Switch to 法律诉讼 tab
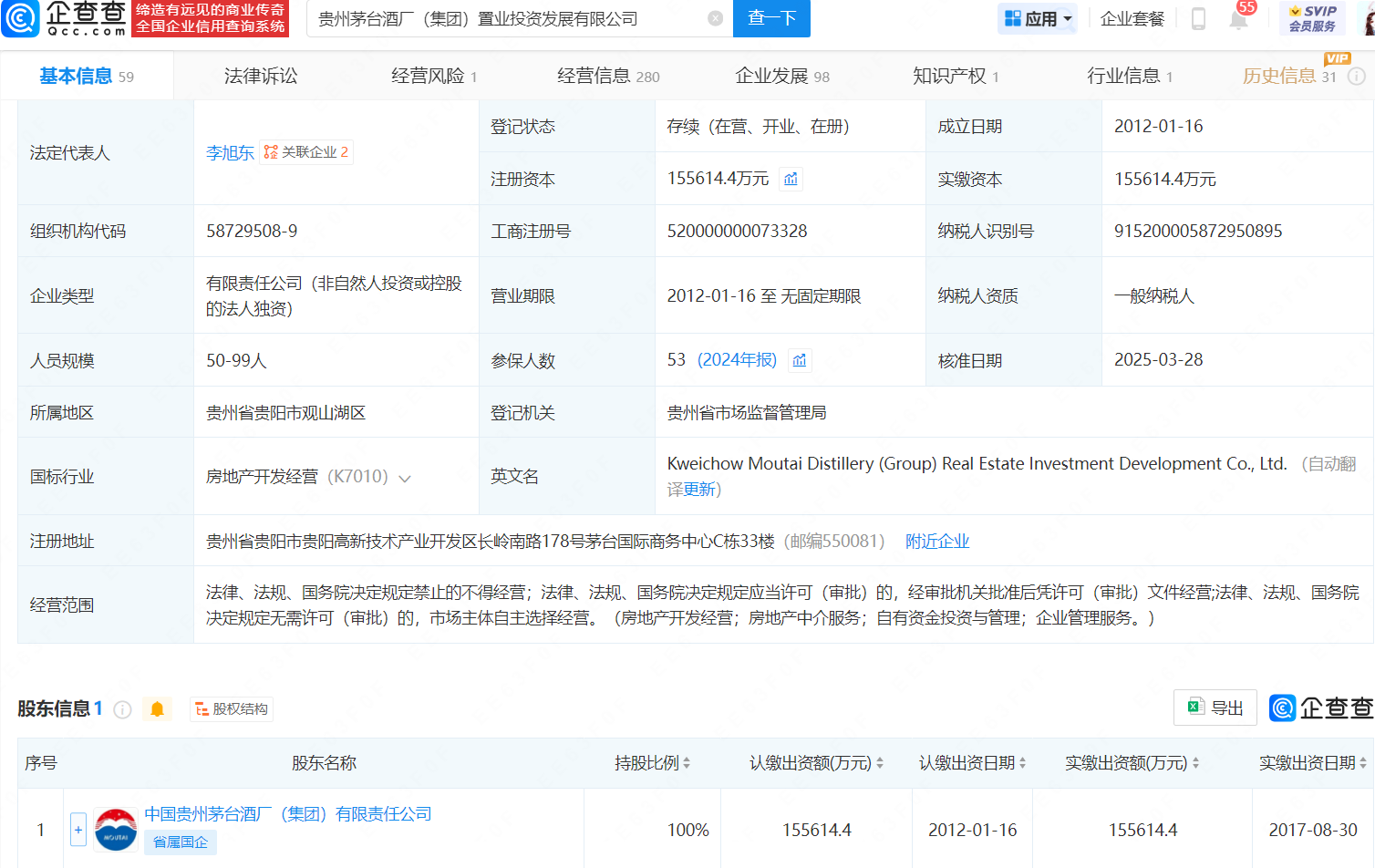This screenshot has height=868, width=1375. click(x=261, y=76)
